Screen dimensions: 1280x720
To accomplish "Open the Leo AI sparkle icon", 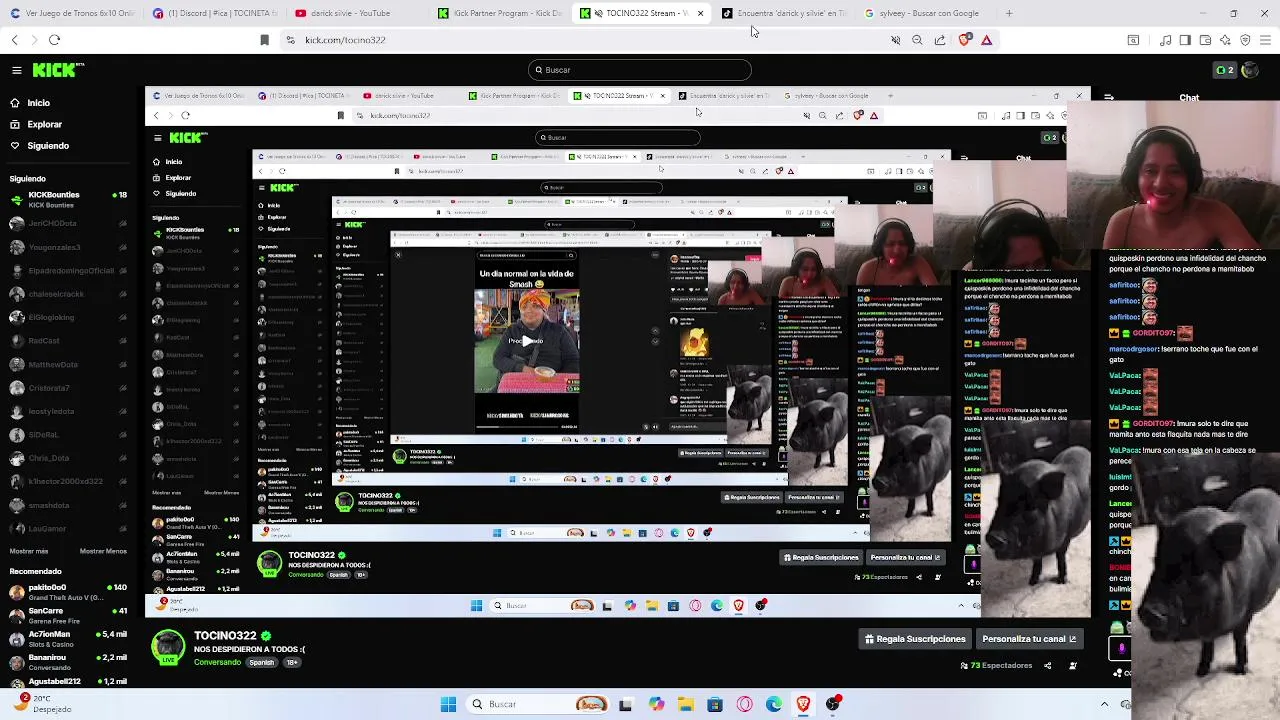I will [1225, 40].
